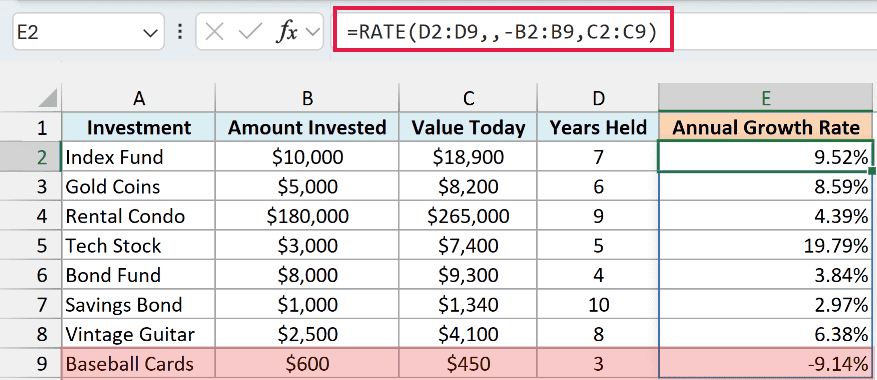877x380 pixels.
Task: Click the $9,300 value cell
Action: [468, 275]
